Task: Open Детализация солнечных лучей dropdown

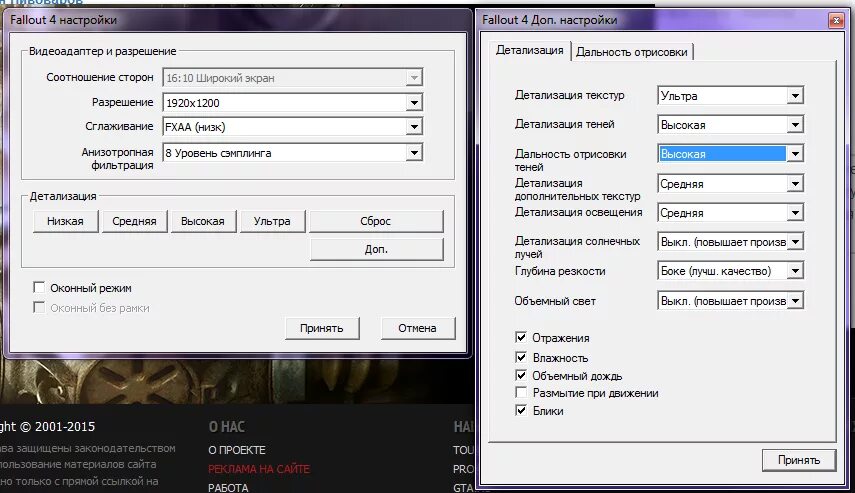Action: click(x=730, y=242)
